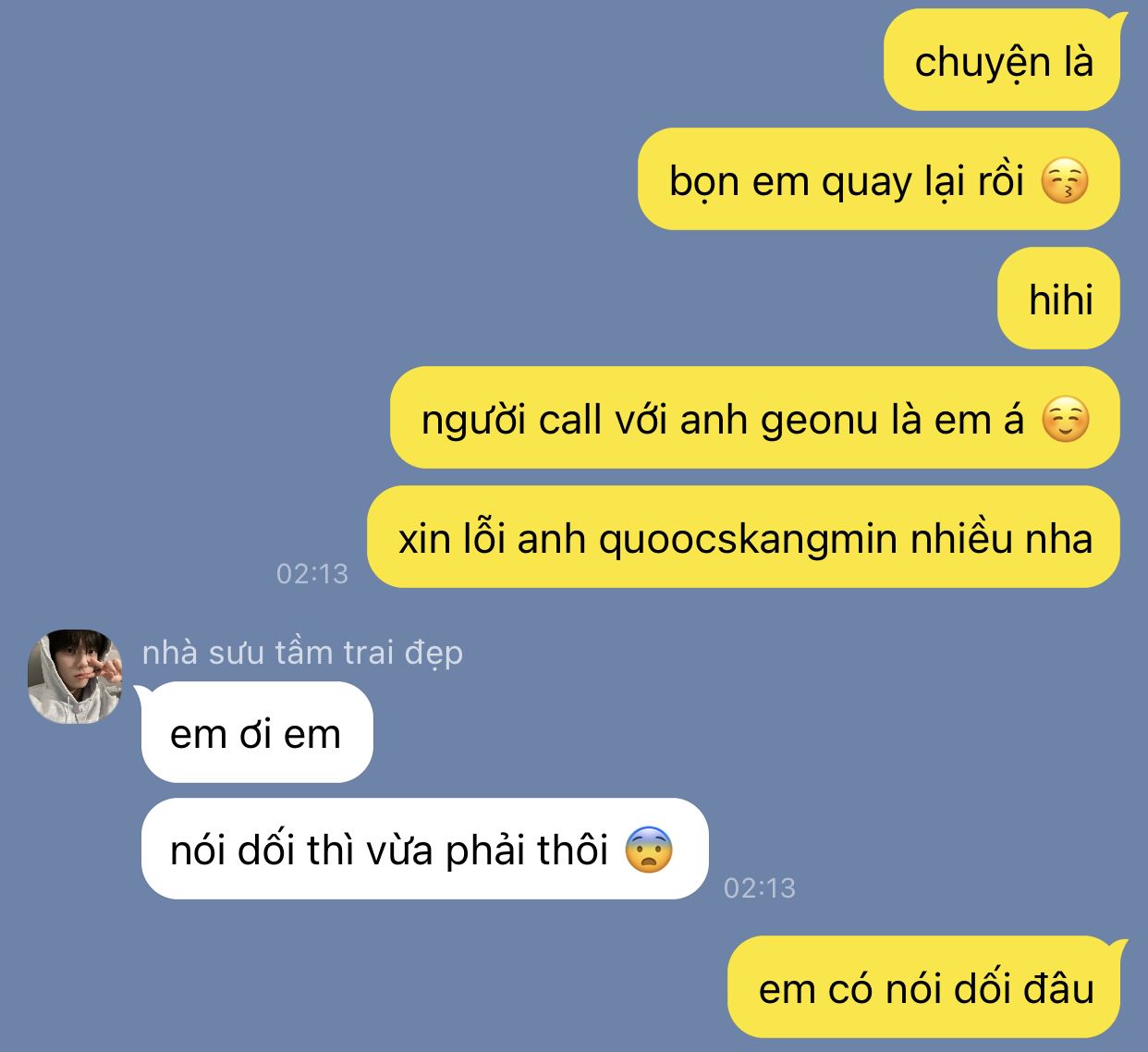This screenshot has height=1052, width=1148.
Task: Tap the 02:13 timestamp beside yellow bubble
Action: tap(312, 573)
